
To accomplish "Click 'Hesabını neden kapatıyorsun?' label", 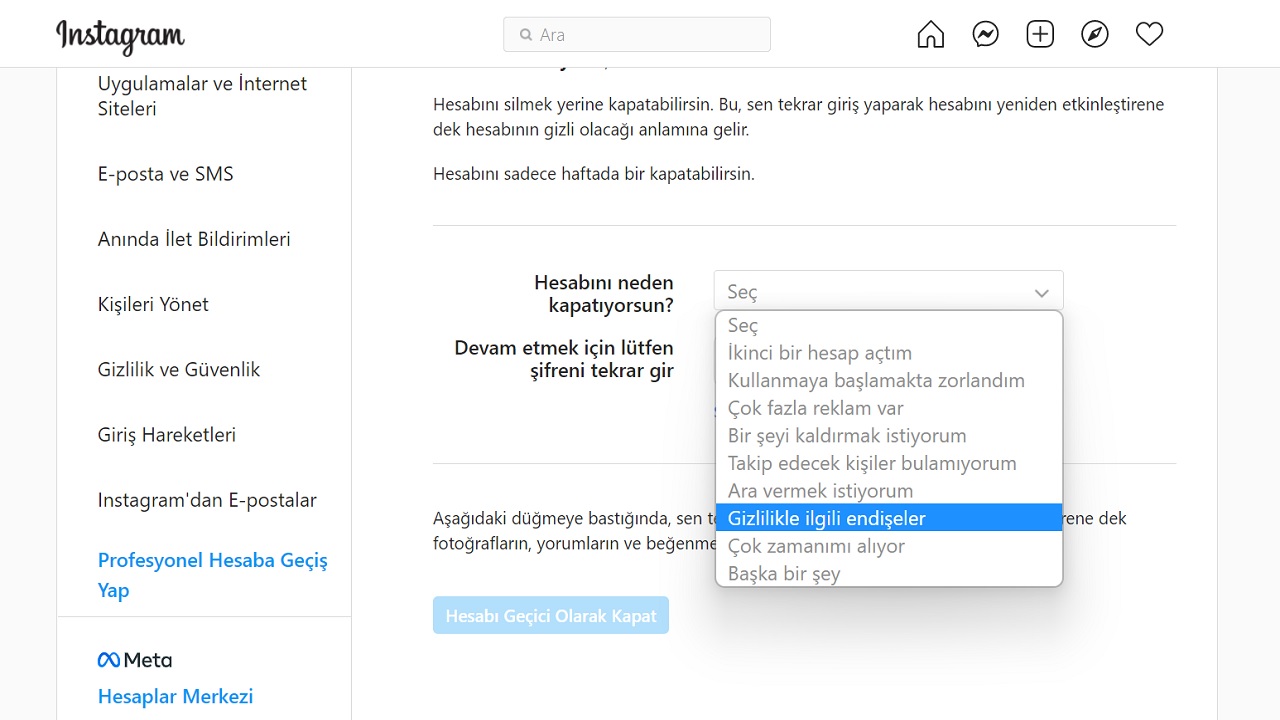I will click(x=604, y=294).
